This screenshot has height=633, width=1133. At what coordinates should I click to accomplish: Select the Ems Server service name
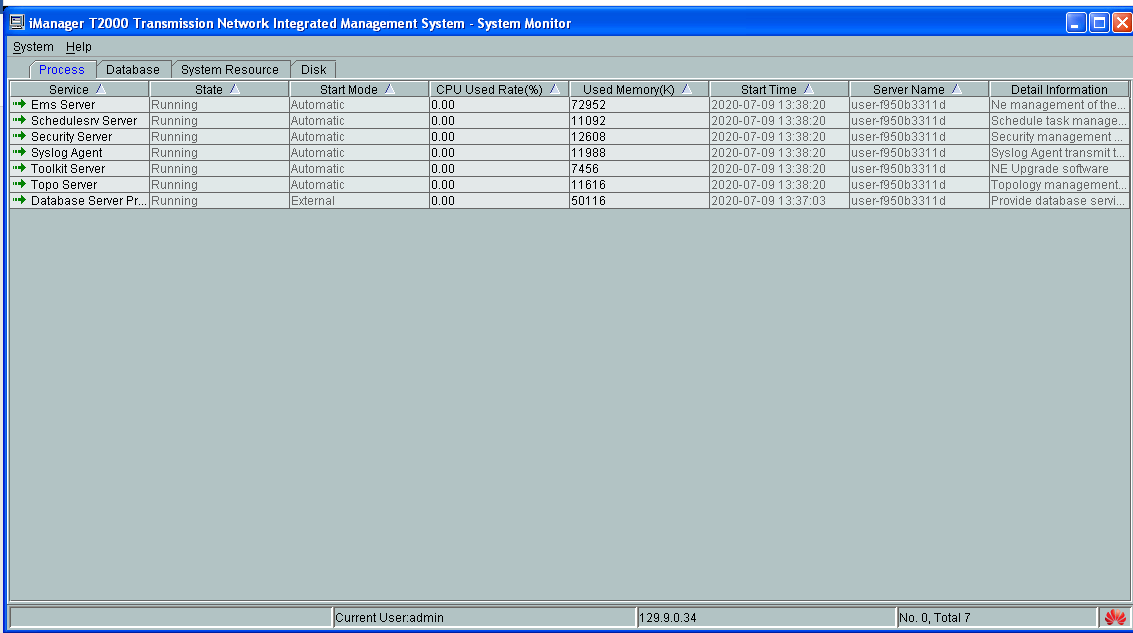point(63,105)
